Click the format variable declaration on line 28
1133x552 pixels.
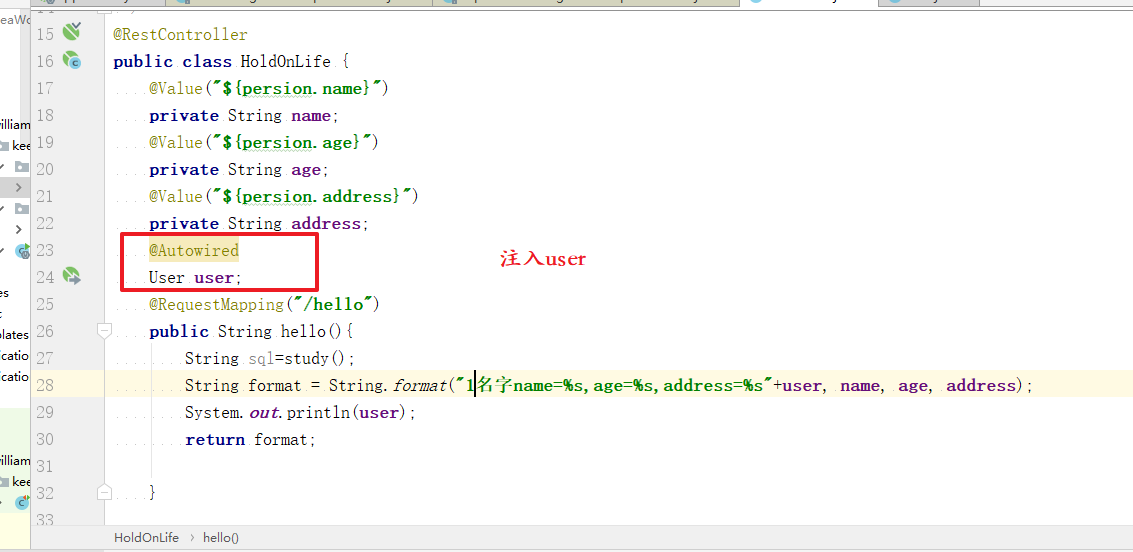[275, 386]
